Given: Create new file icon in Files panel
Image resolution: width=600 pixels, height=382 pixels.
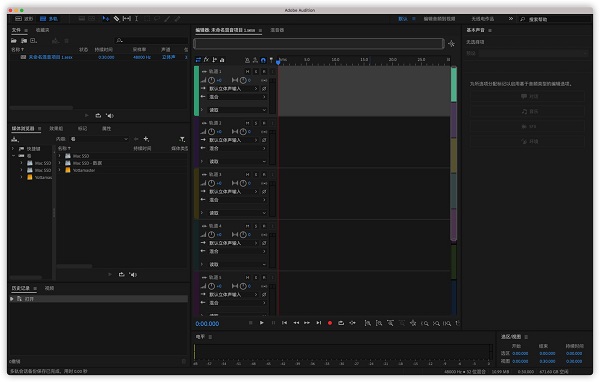Looking at the screenshot, I should click(x=33, y=41).
